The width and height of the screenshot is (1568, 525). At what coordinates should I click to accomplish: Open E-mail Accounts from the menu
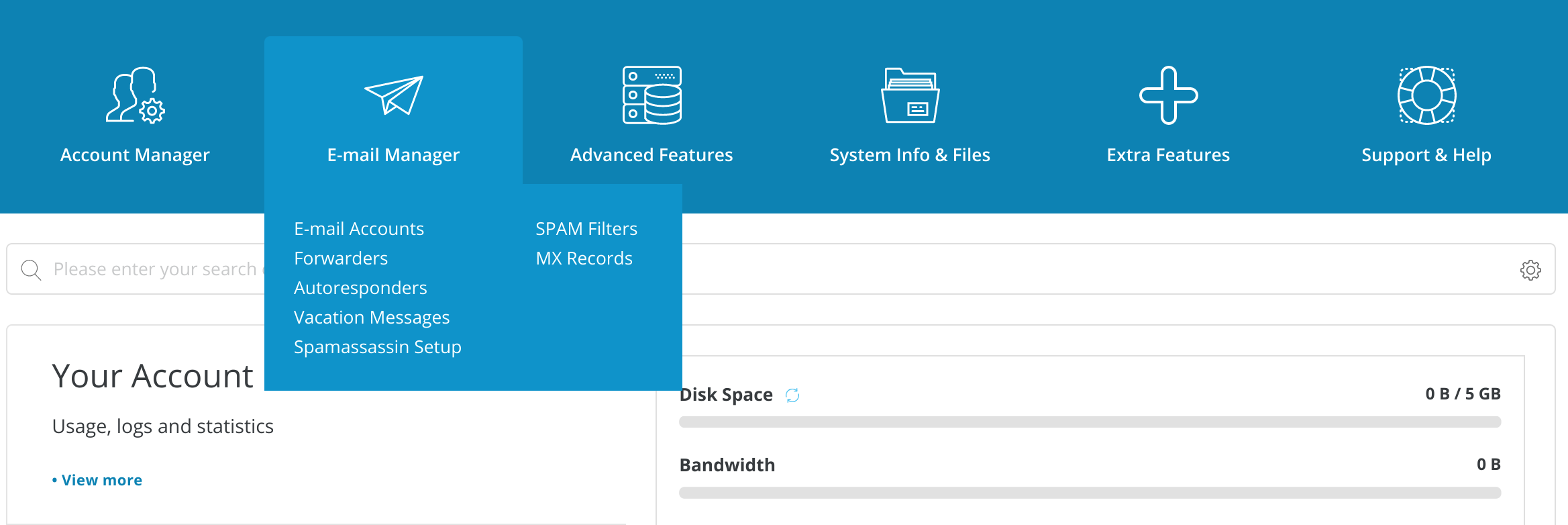click(359, 229)
